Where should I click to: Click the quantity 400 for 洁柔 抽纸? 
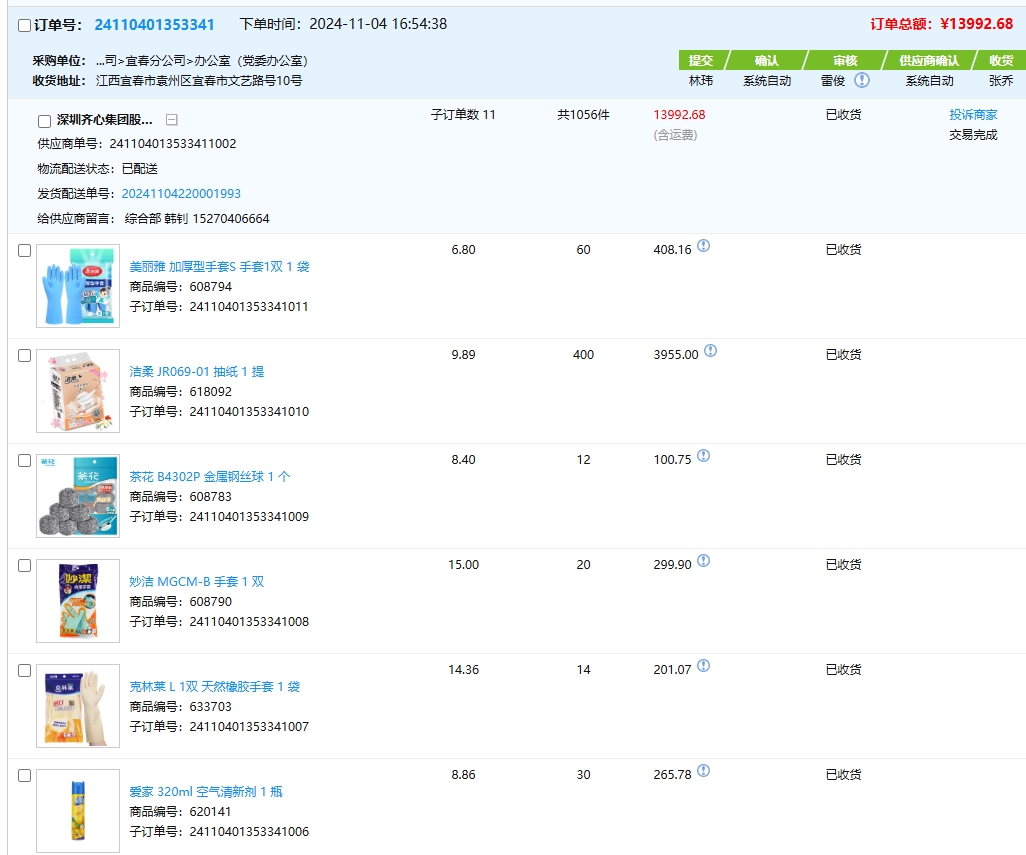point(583,355)
